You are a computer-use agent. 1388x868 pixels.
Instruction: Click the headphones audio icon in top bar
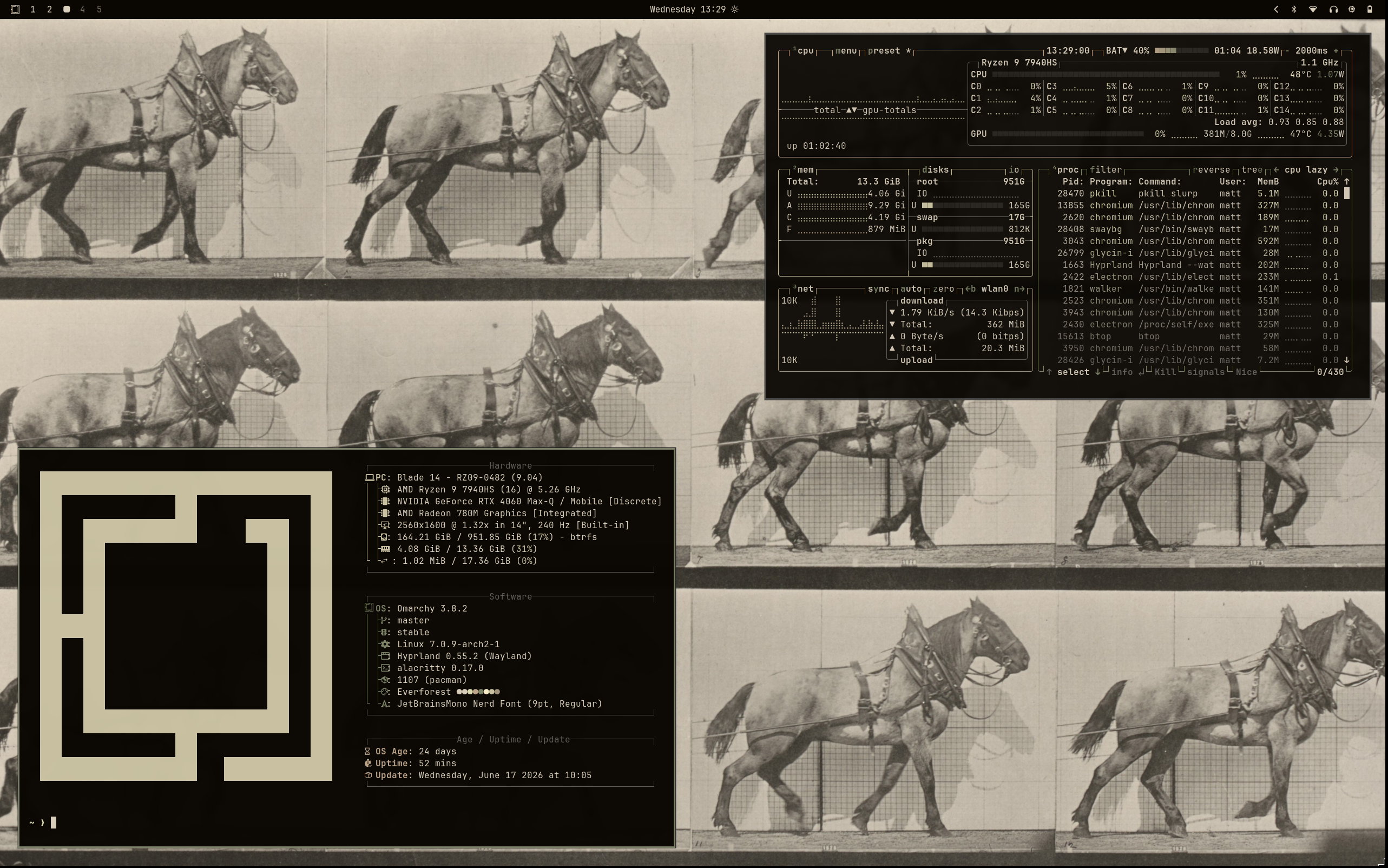(1333, 9)
